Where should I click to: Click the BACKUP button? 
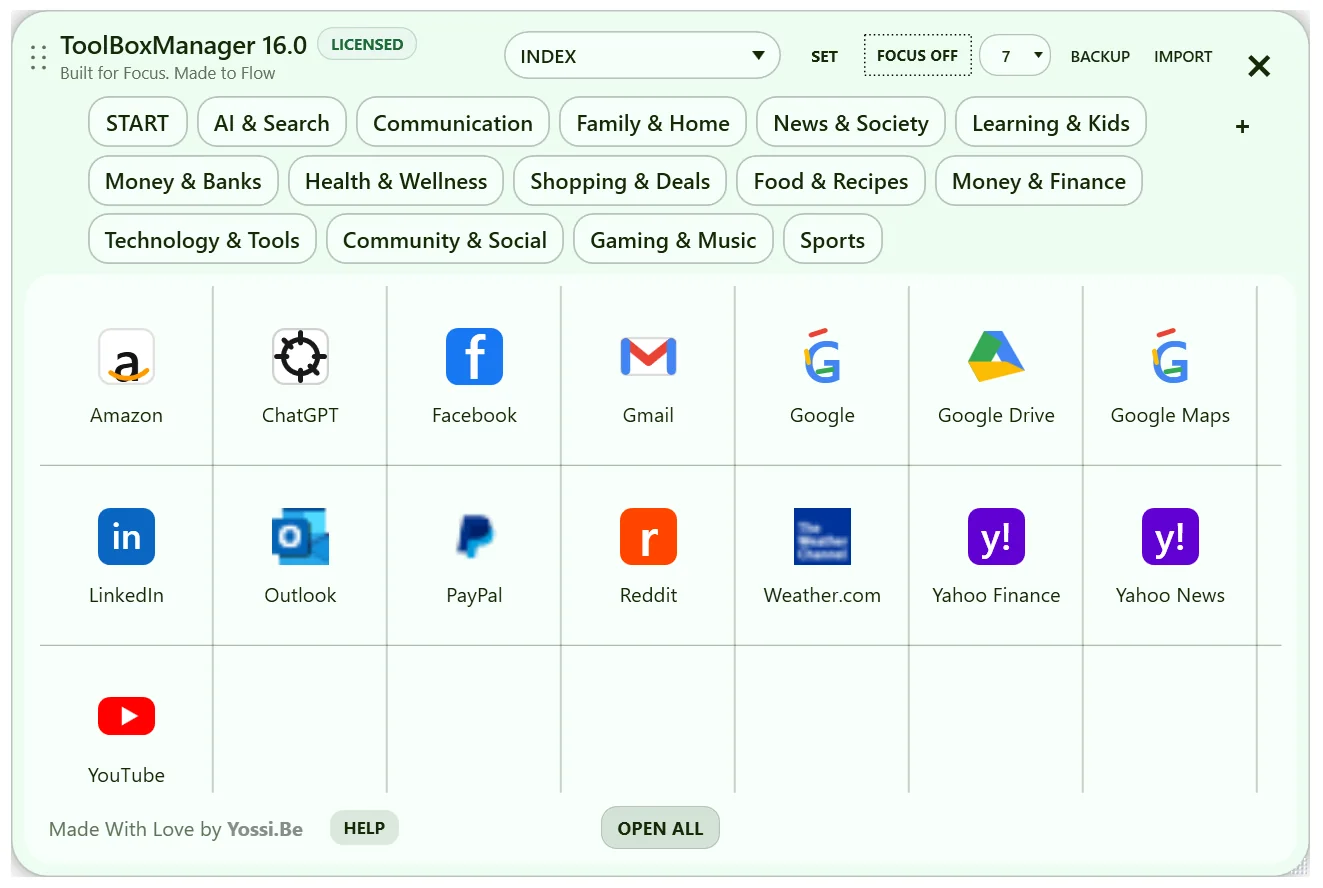point(1100,57)
